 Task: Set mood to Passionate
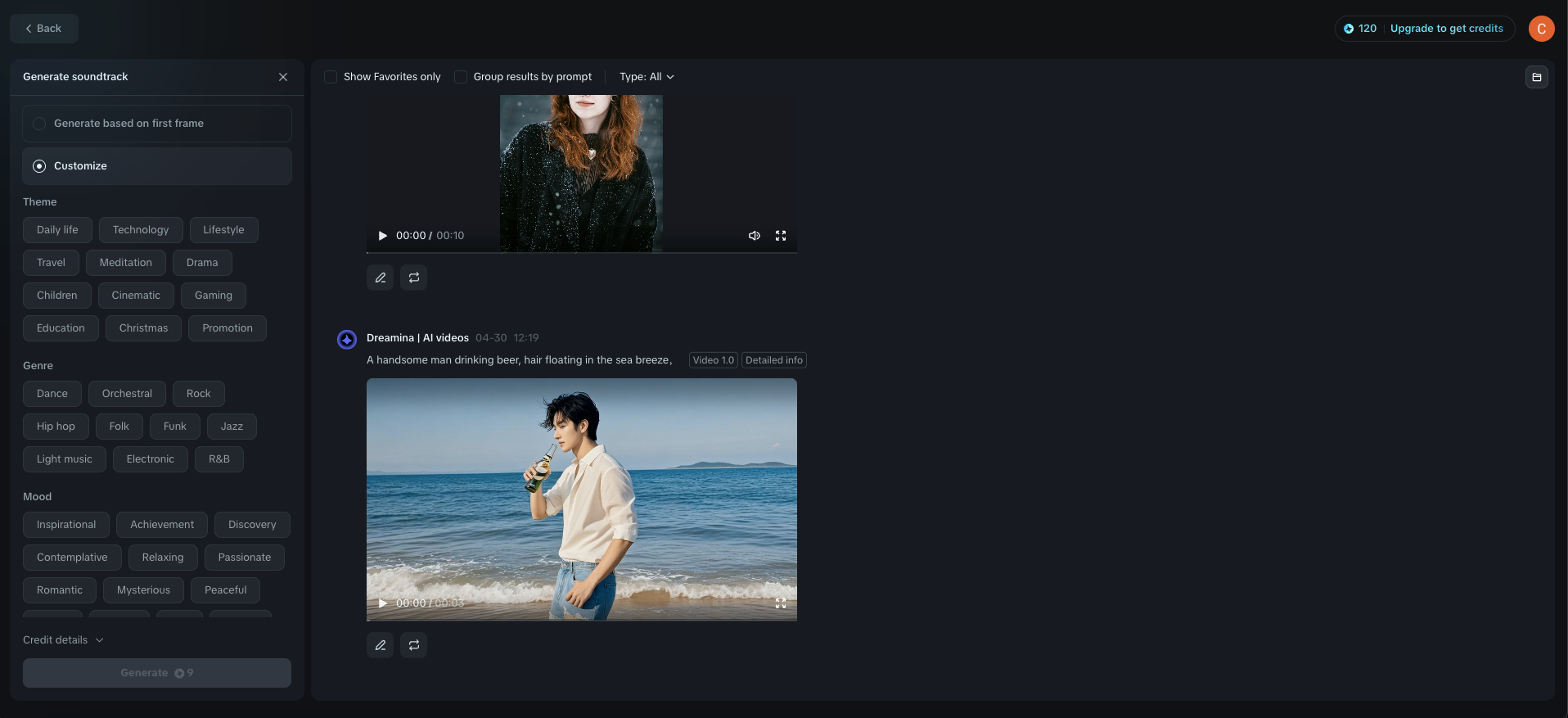tap(245, 558)
